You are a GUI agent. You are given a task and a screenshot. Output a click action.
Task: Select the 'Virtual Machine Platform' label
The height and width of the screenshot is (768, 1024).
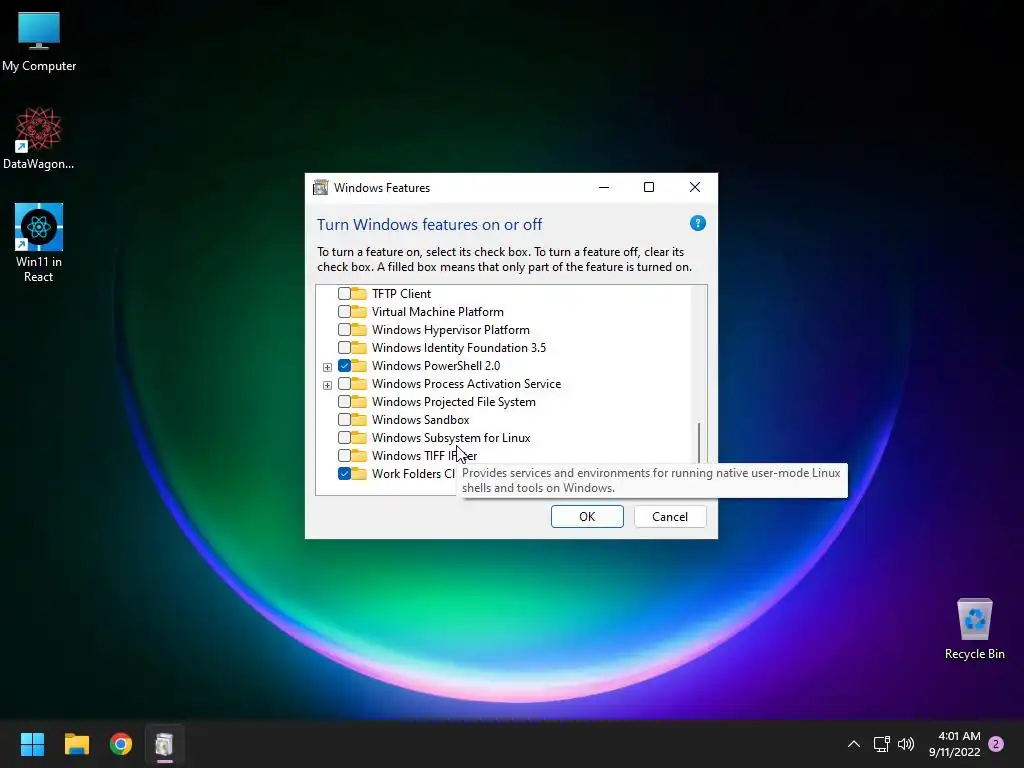click(438, 312)
